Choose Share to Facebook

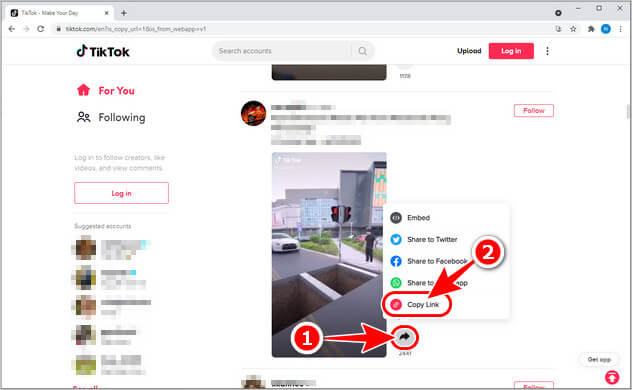437,261
